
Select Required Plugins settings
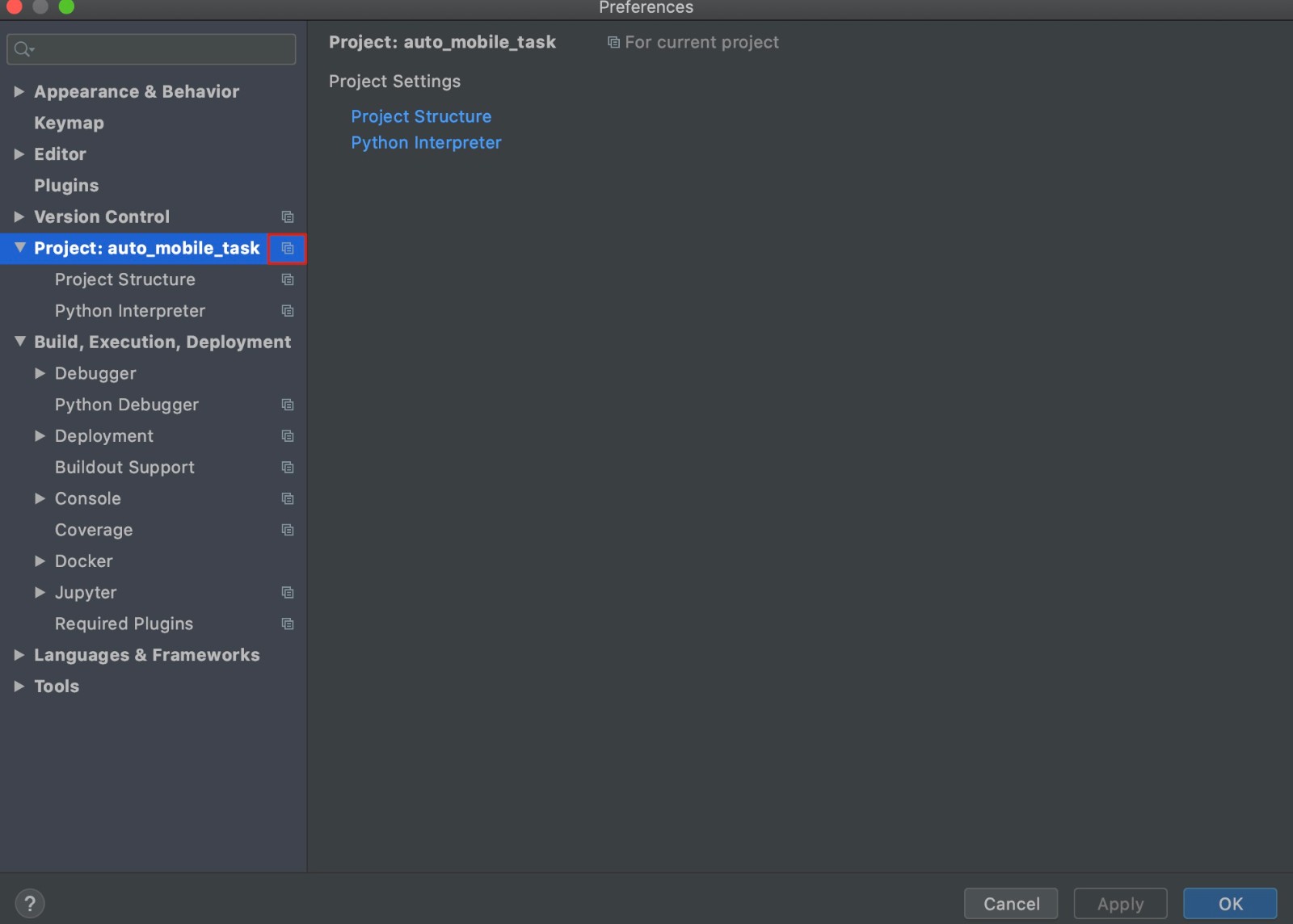[x=124, y=624]
